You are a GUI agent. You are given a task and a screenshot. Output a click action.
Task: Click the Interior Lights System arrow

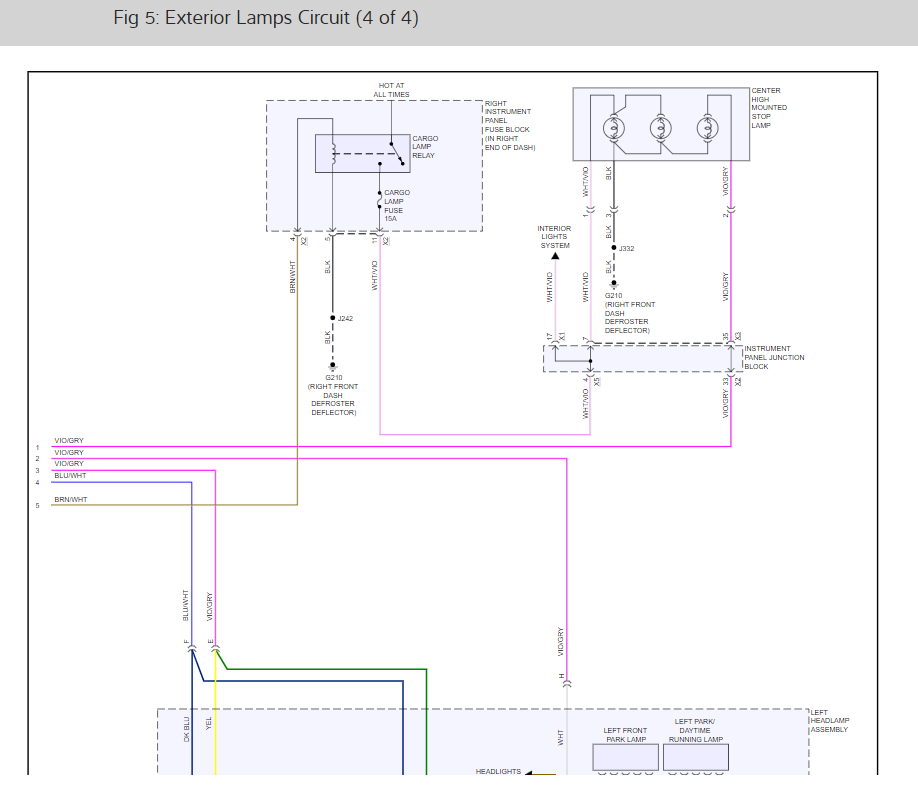[555, 256]
